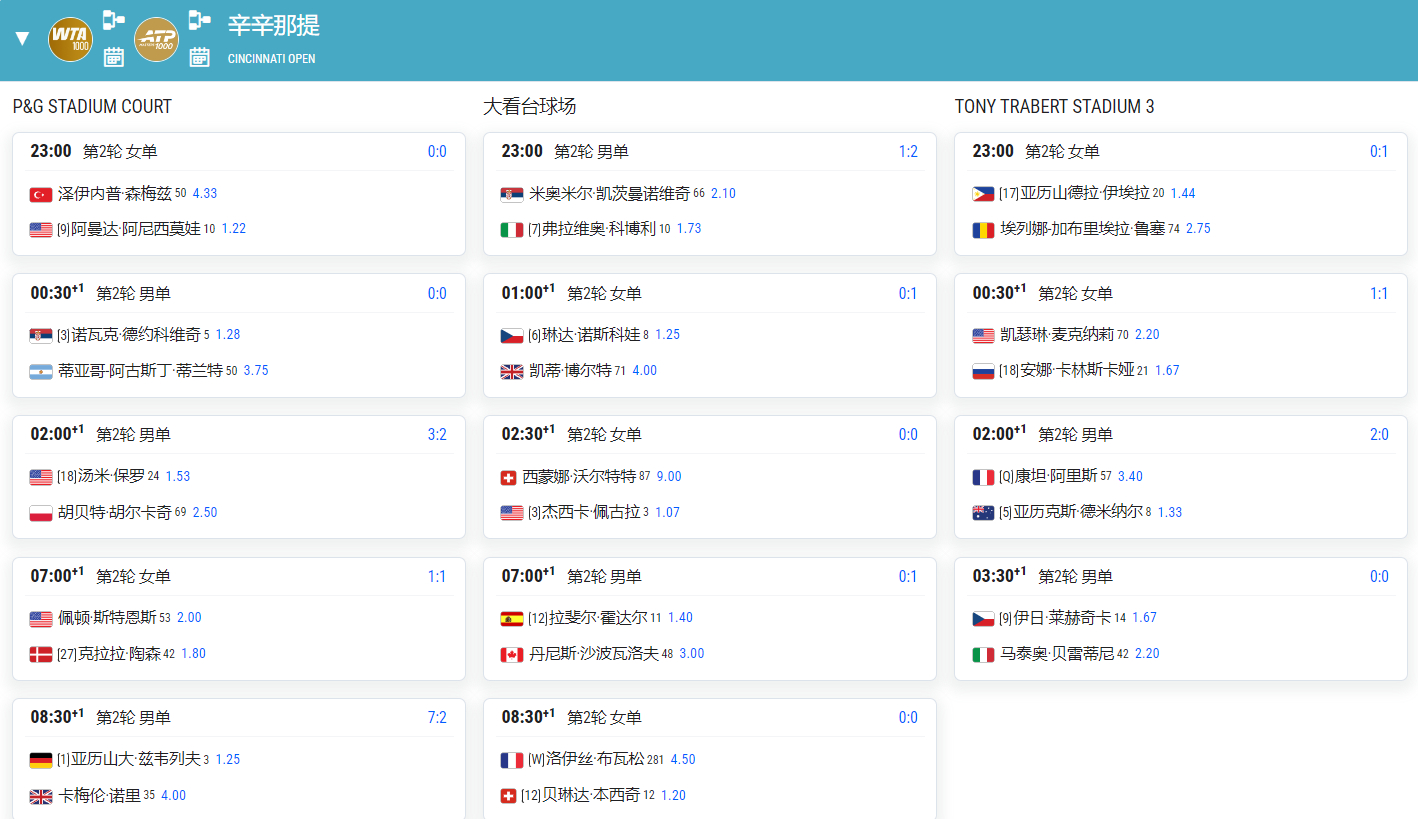Open head-to-head 2:0 in 德米纳尔 match
This screenshot has height=819, width=1418.
(1379, 435)
